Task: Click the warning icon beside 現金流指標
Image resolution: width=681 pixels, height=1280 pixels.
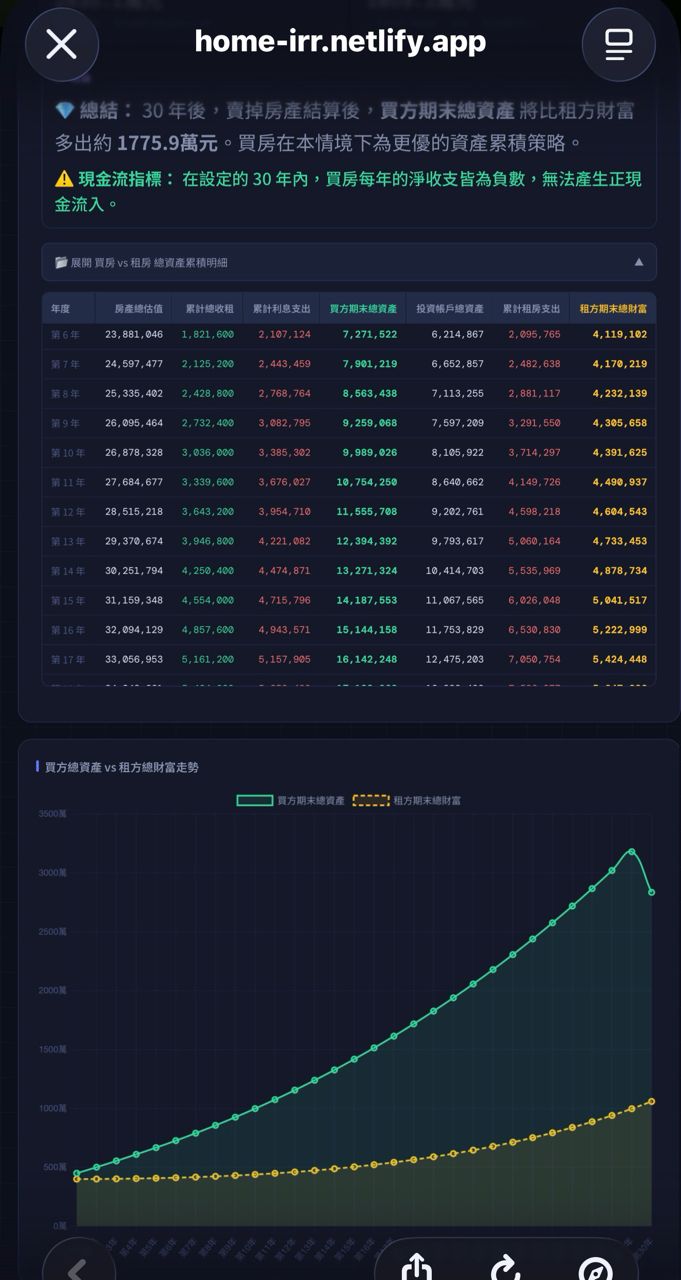Action: (64, 179)
